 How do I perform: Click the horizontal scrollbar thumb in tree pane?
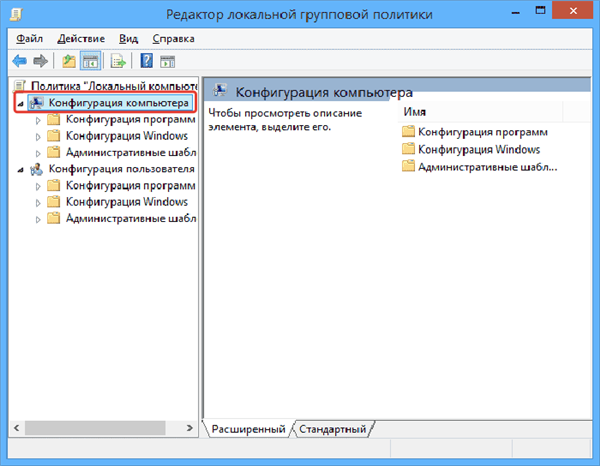click(95, 428)
